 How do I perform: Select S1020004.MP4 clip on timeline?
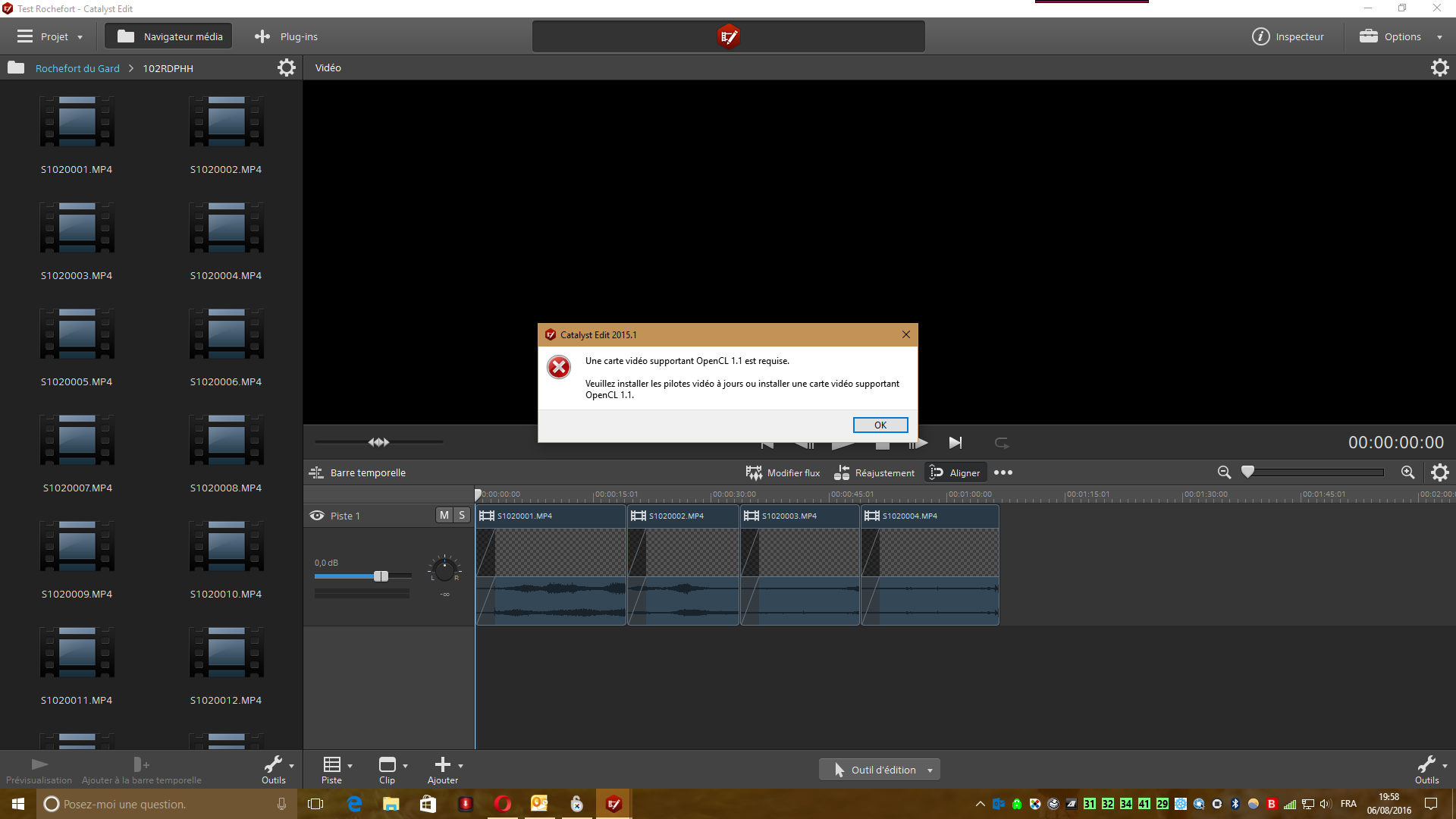[x=930, y=565]
